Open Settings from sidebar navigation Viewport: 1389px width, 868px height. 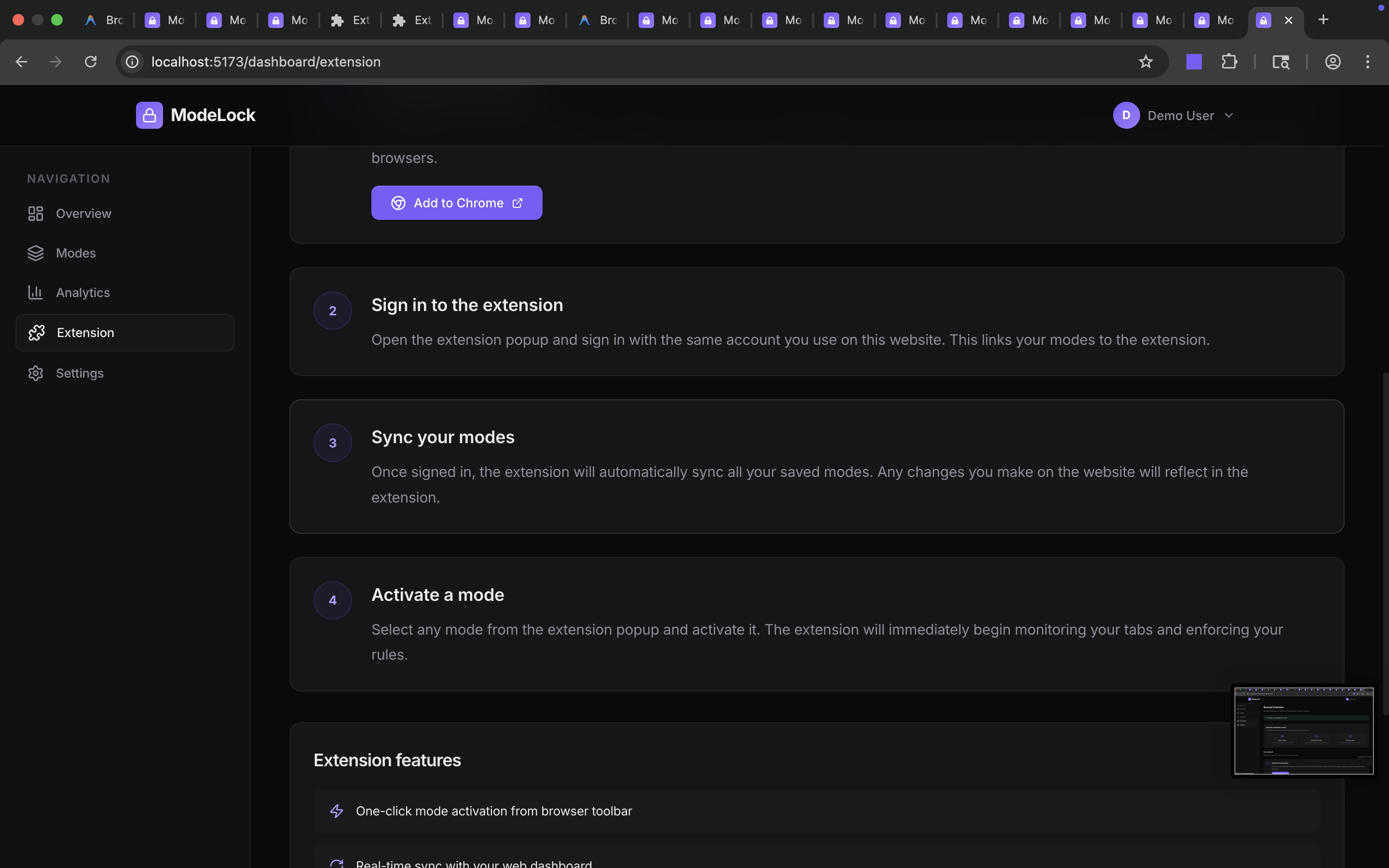[x=80, y=373]
